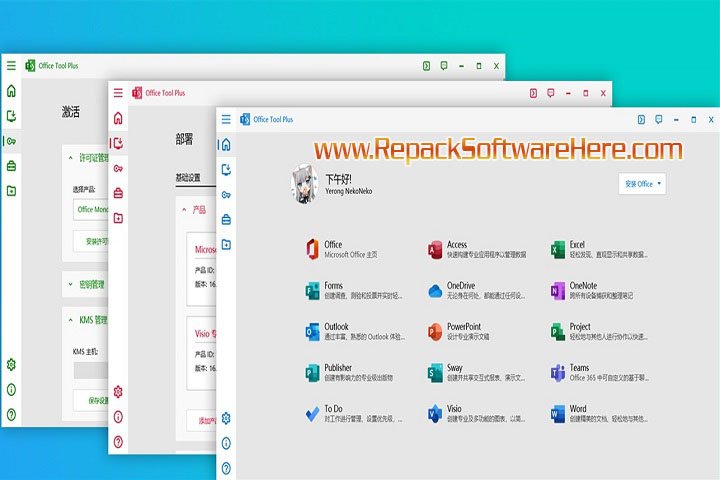Open Activate key icon in blue window sidebar
This screenshot has width=720, height=480.
pyautogui.click(x=226, y=195)
